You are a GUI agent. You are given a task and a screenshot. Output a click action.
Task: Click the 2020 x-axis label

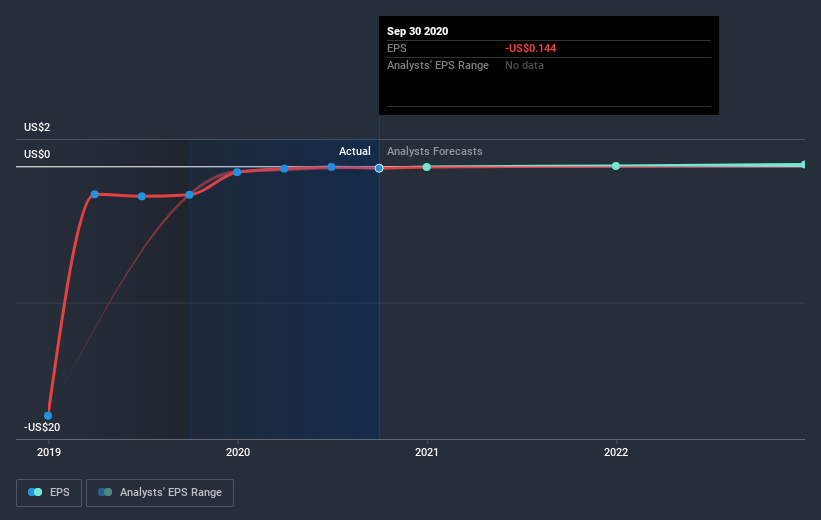pos(238,452)
